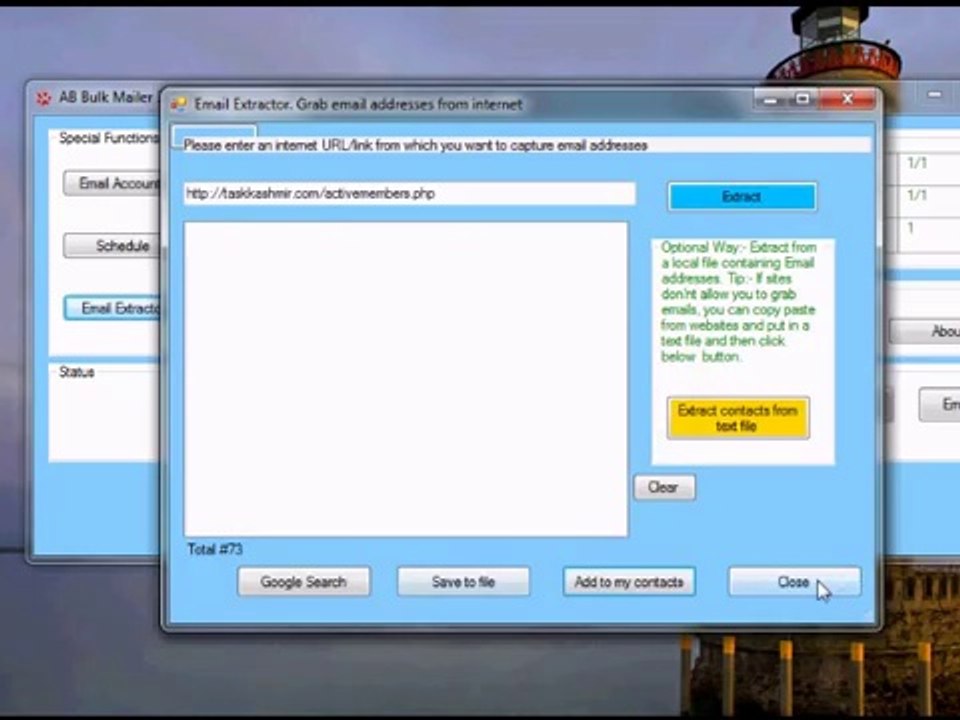Click Email Extractor button in AB Bulk Mailer

(112, 308)
